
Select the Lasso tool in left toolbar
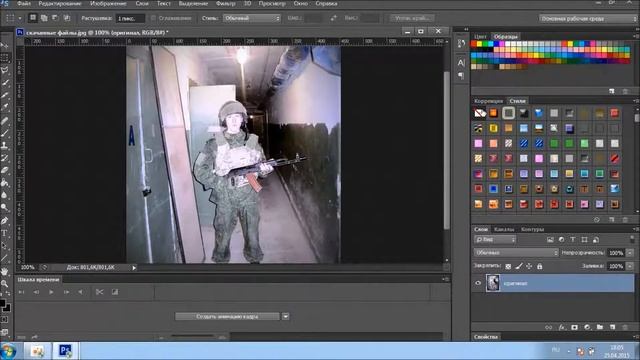5,70
